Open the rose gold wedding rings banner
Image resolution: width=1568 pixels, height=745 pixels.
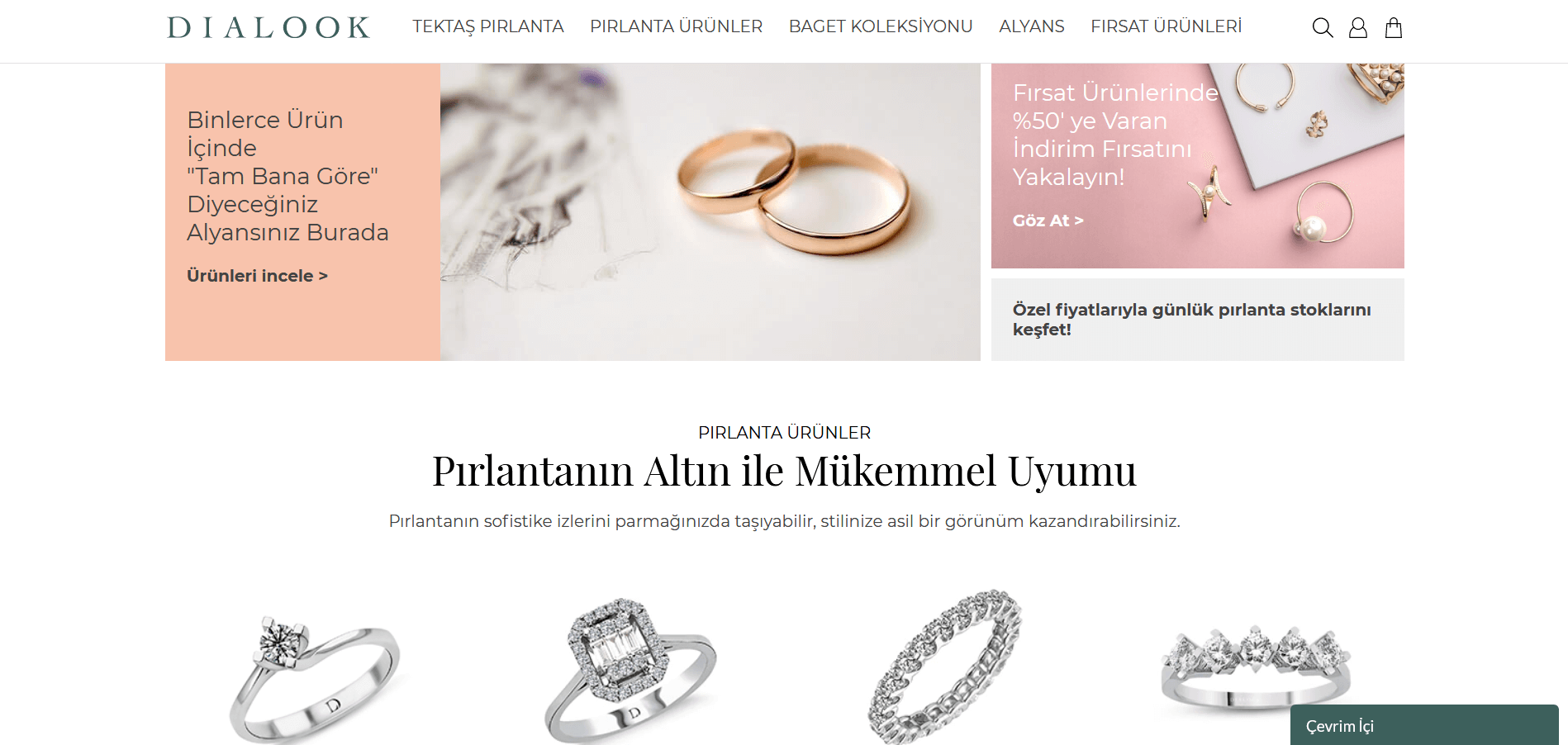(710, 212)
